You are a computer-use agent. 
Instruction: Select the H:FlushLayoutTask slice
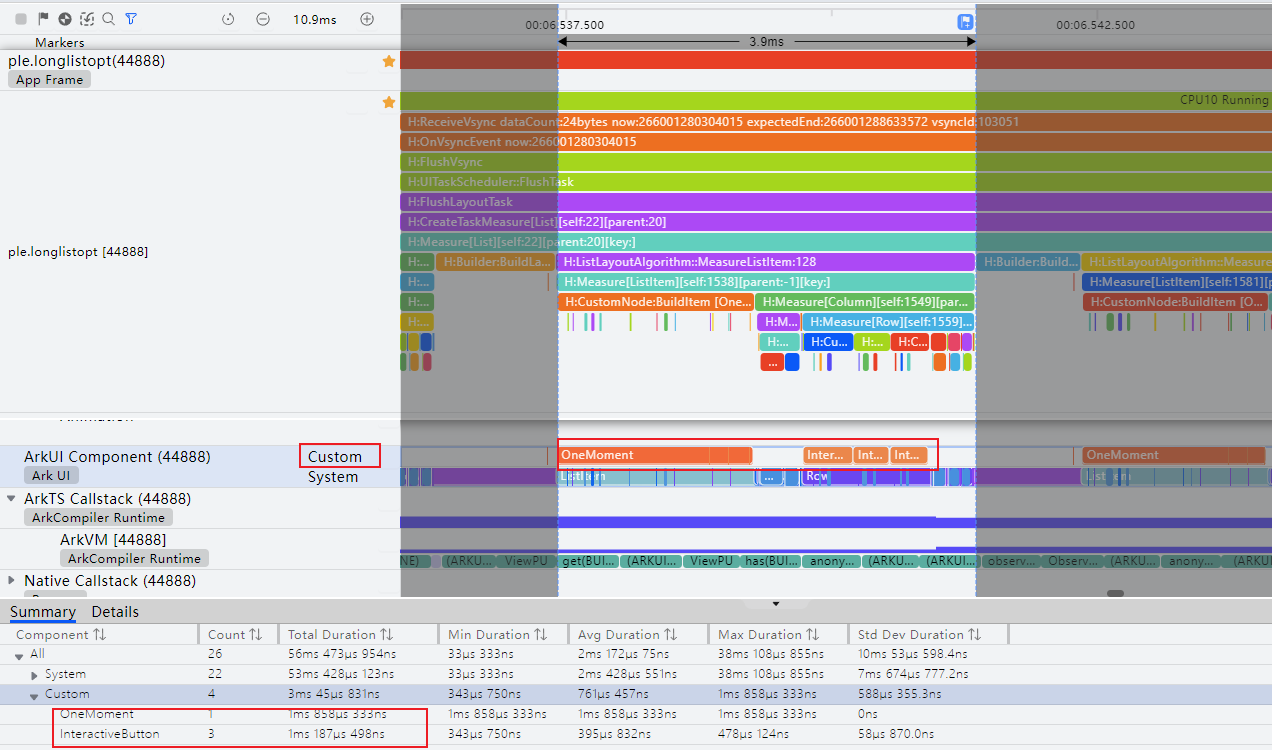coord(836,202)
